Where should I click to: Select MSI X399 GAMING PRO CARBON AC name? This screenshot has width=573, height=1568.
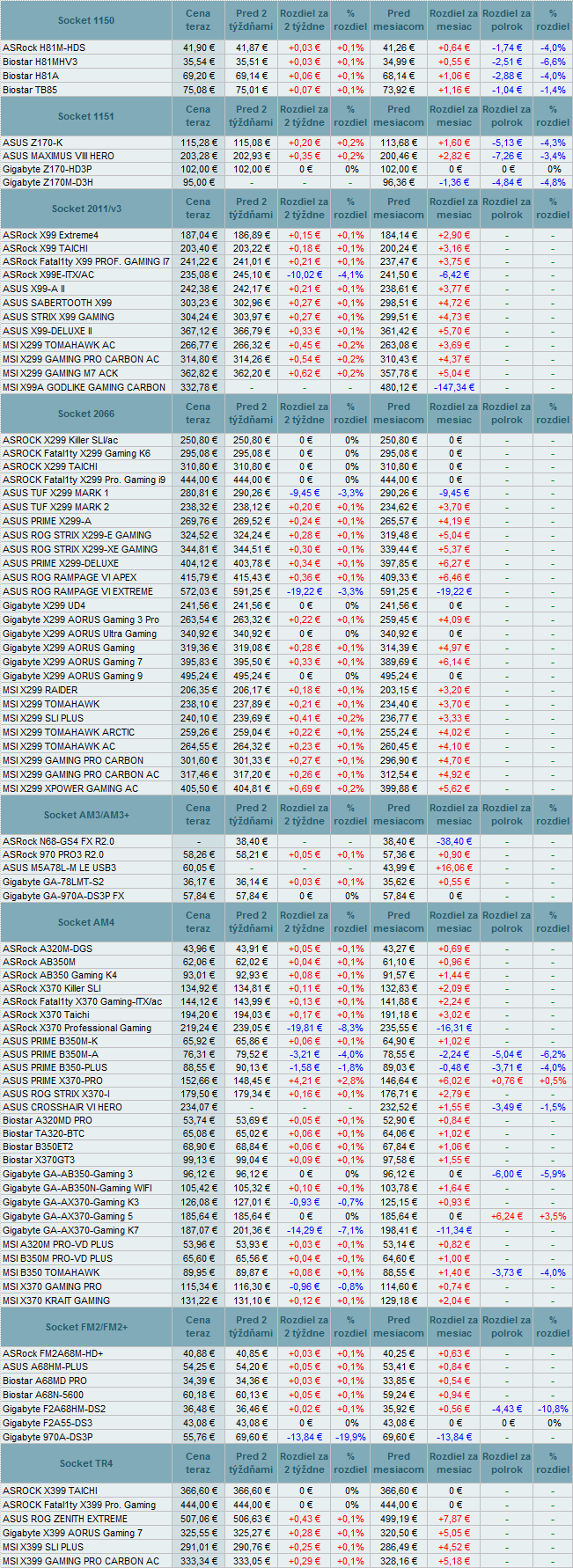point(81,1561)
